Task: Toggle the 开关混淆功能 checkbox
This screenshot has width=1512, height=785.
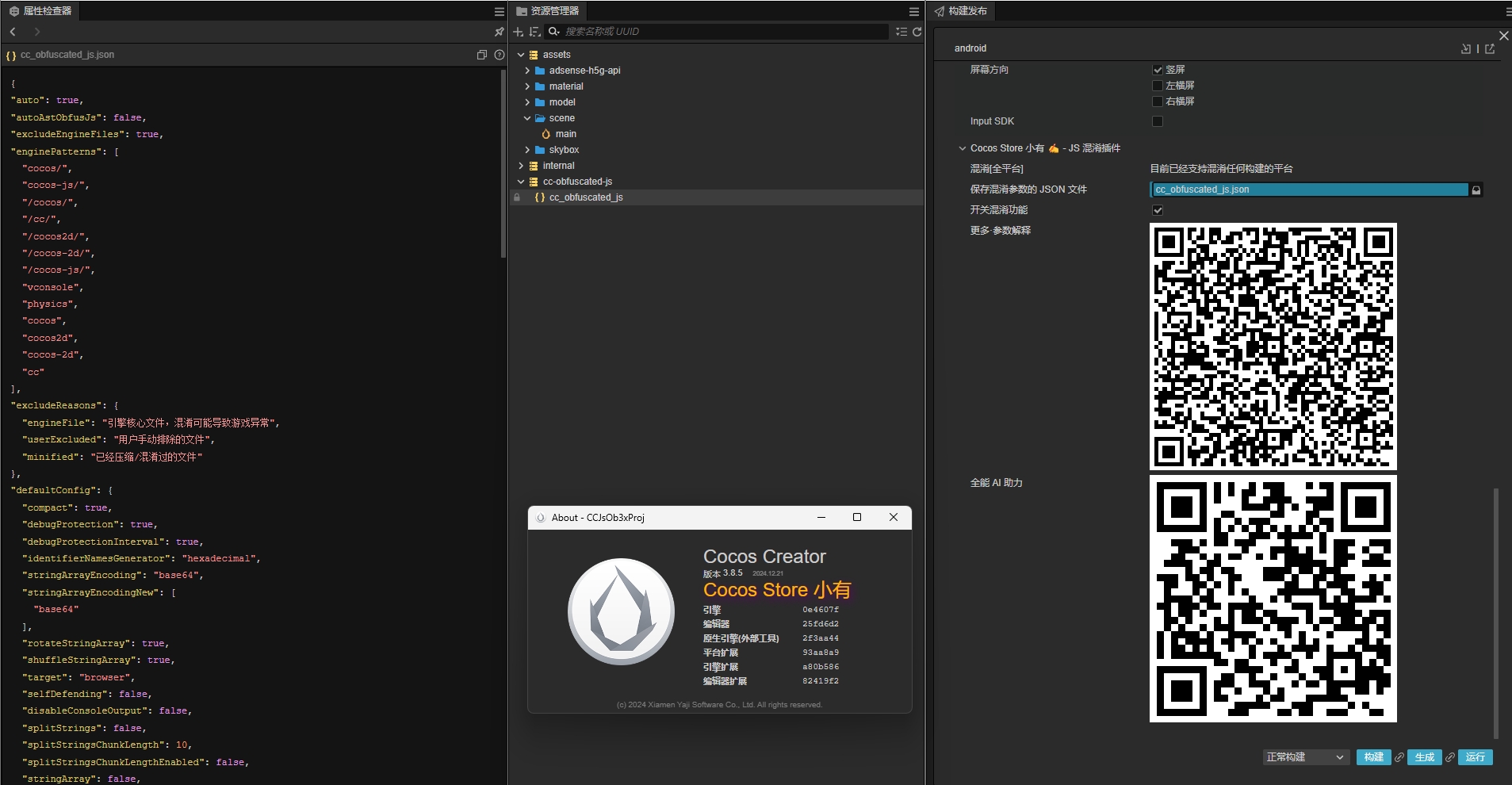Action: tap(1158, 210)
